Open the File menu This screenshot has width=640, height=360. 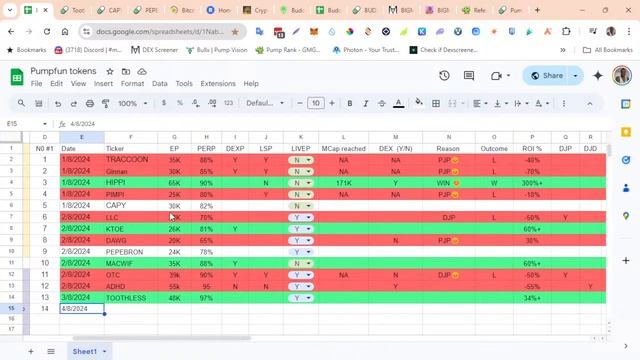coord(36,84)
